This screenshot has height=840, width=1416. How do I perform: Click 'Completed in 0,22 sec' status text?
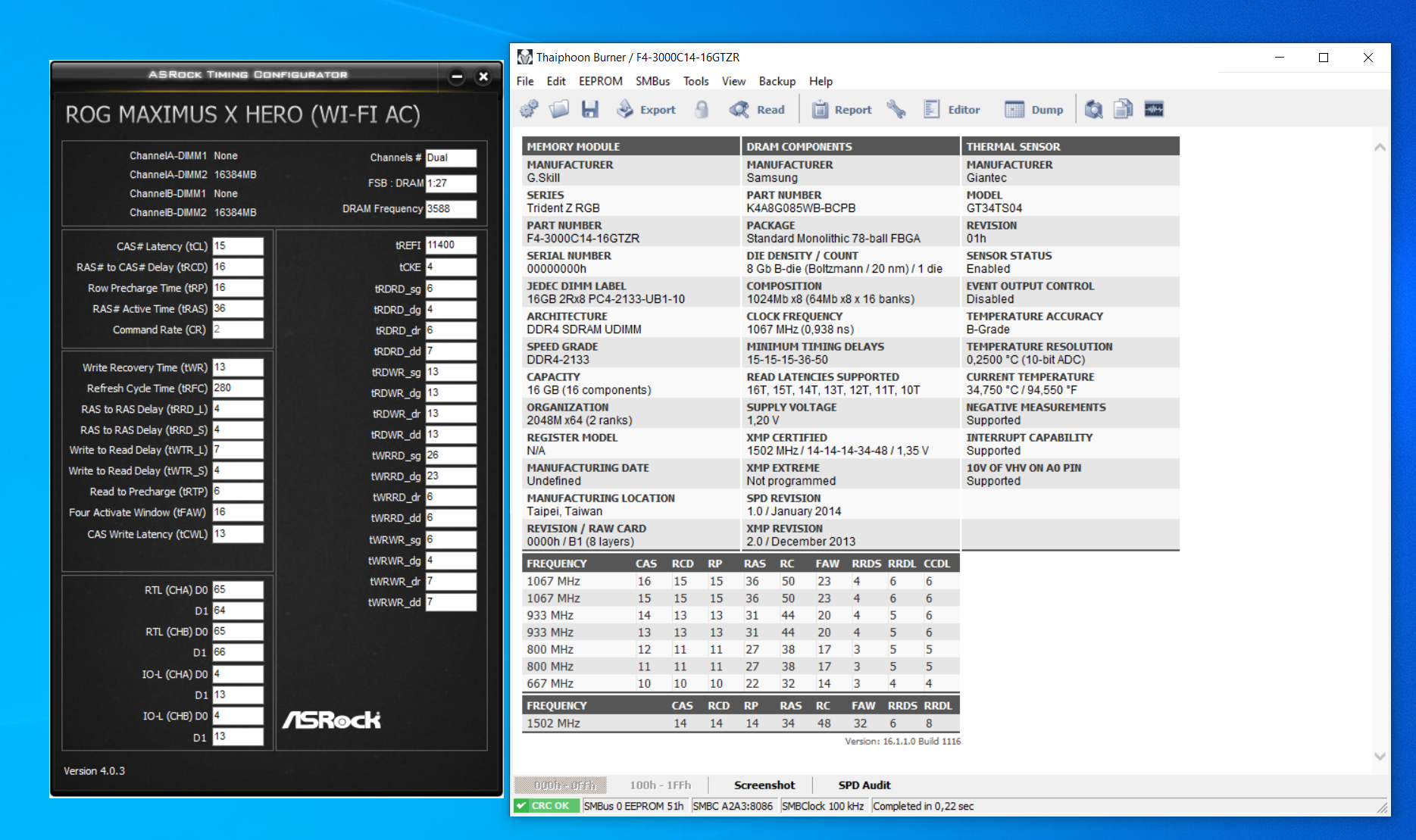(x=923, y=806)
